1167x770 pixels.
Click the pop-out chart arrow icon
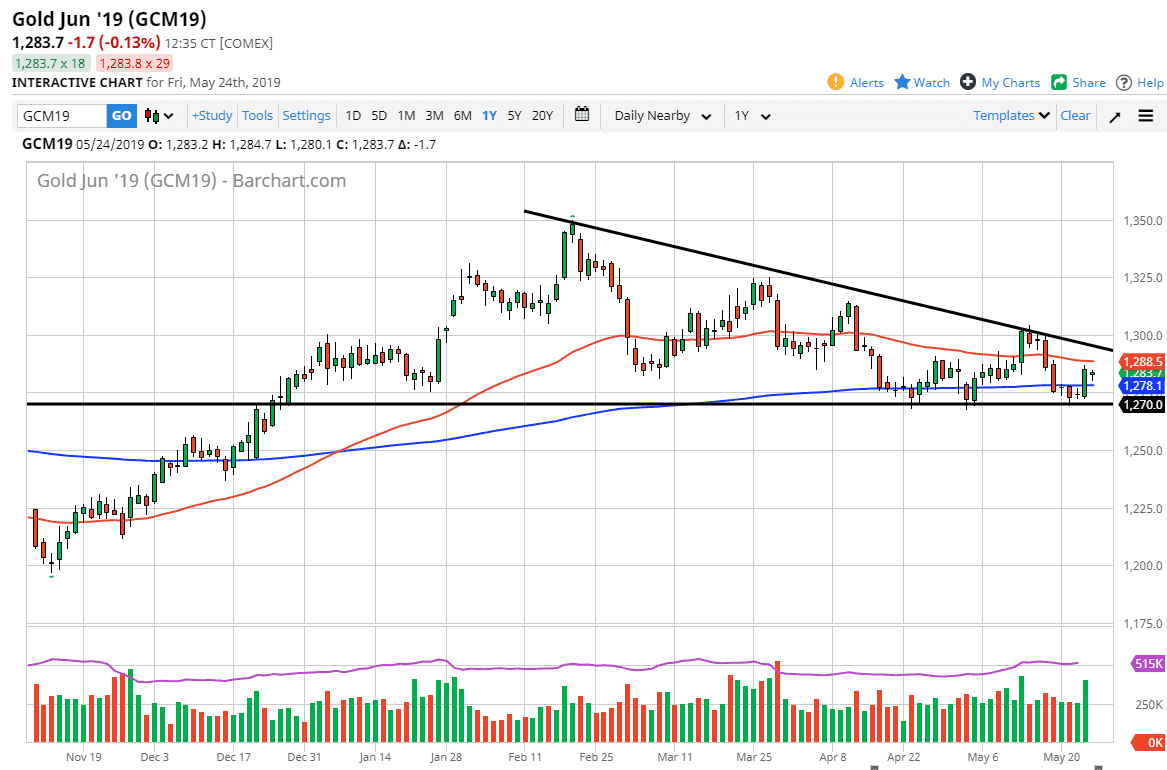coord(1115,116)
